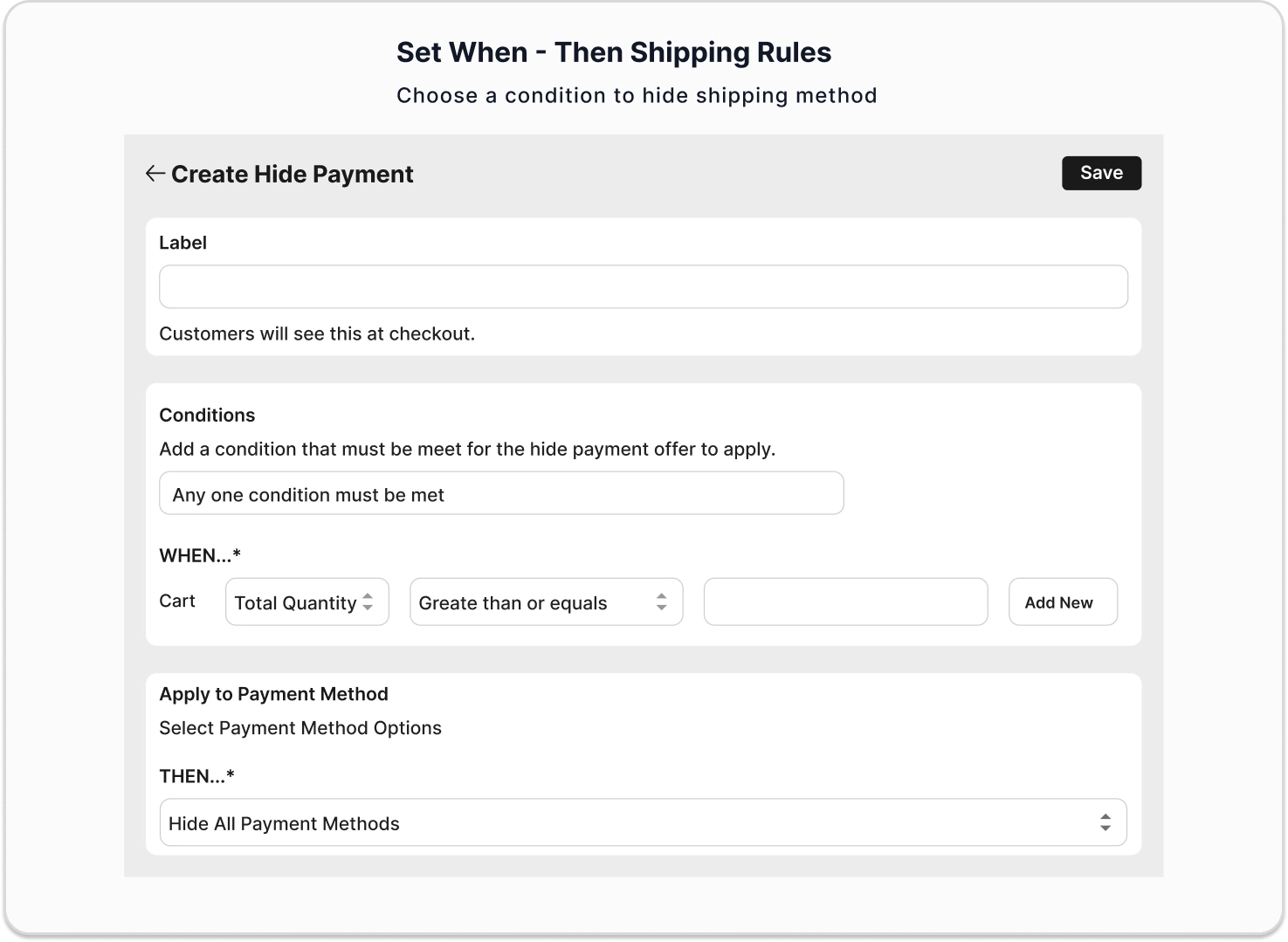
Task: Click the Label text field
Action: click(643, 285)
